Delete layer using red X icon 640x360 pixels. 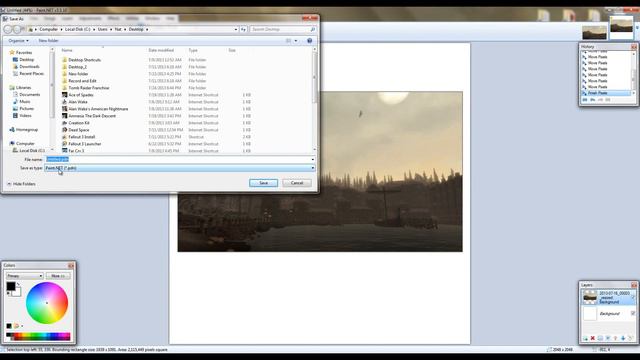pyautogui.click(x=593, y=338)
